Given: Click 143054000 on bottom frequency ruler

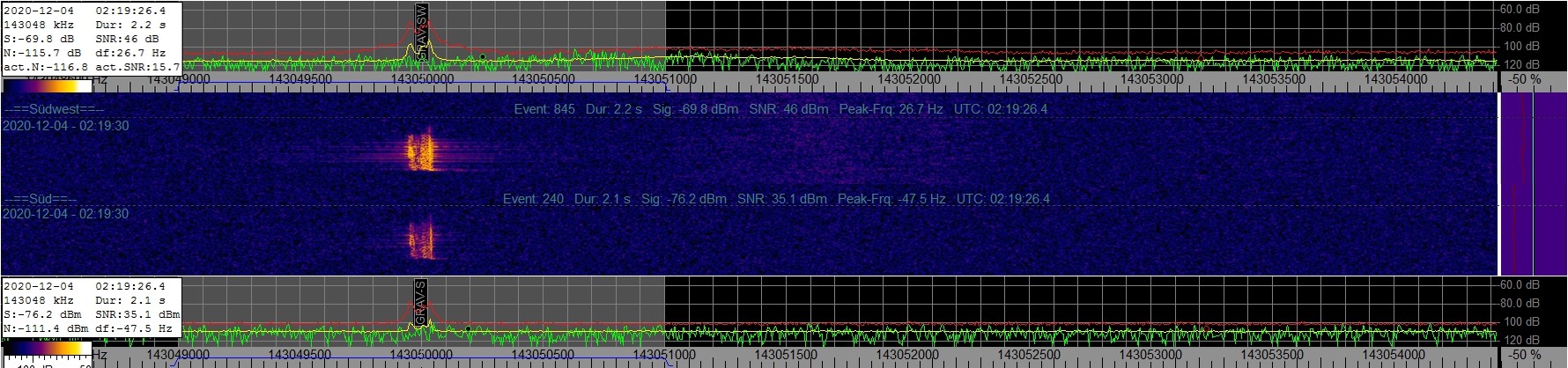Looking at the screenshot, I should tap(1394, 355).
